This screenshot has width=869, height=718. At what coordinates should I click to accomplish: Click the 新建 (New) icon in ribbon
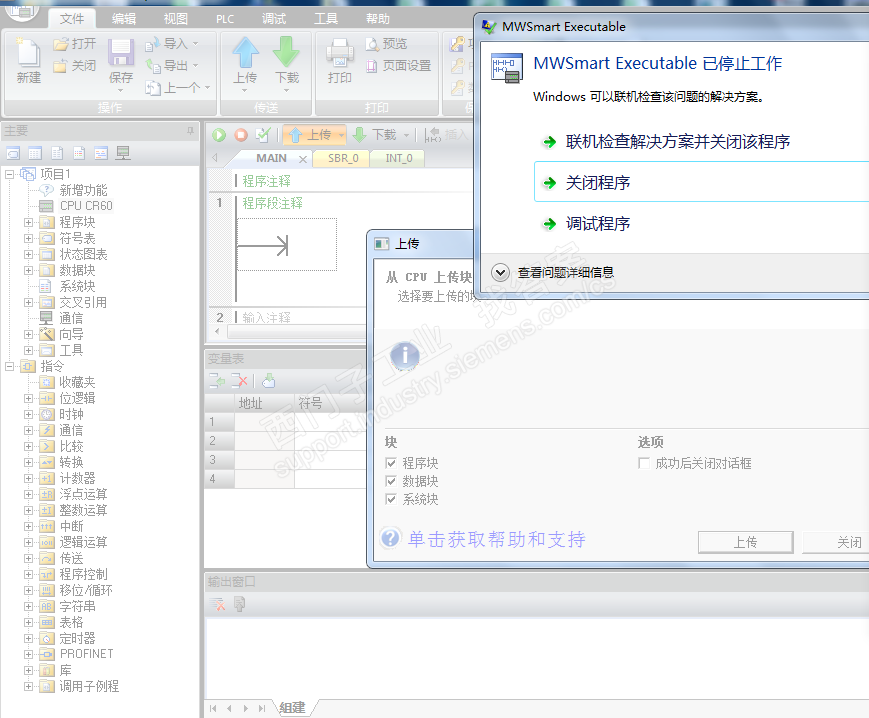pos(28,53)
